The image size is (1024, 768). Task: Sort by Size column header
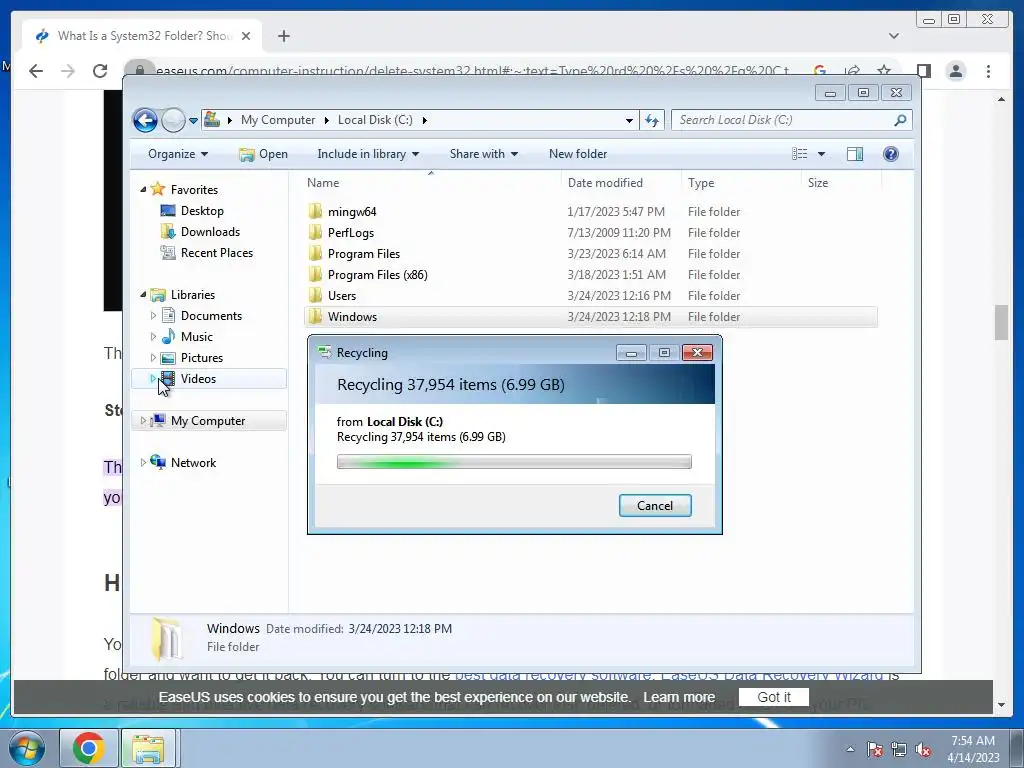[x=818, y=183]
